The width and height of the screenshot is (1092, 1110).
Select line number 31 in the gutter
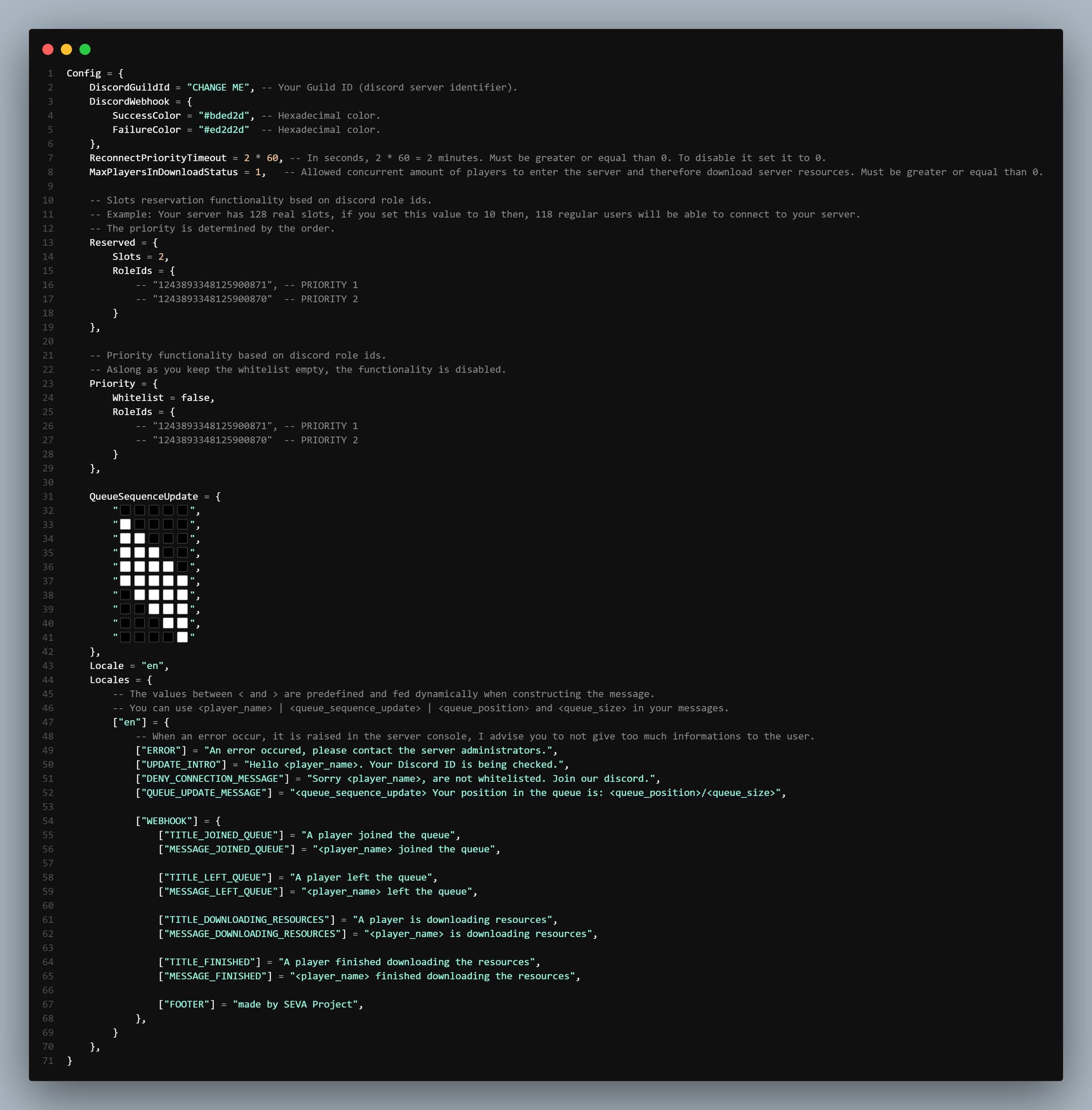[48, 496]
